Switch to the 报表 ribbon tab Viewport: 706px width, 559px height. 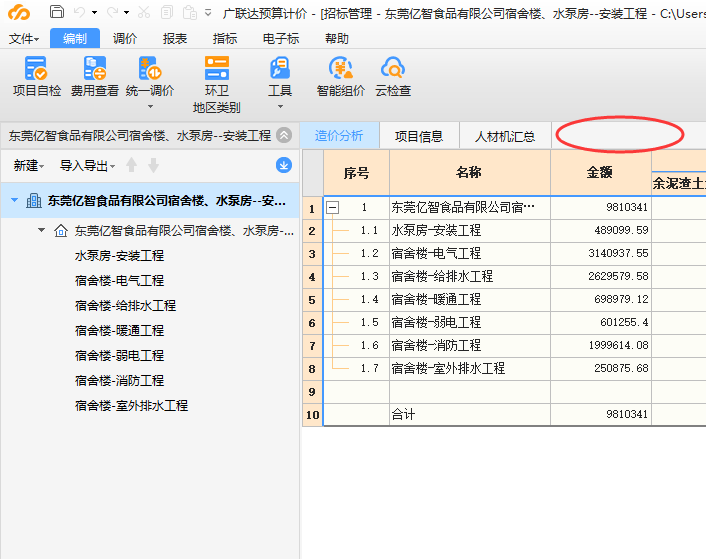pyautogui.click(x=175, y=39)
